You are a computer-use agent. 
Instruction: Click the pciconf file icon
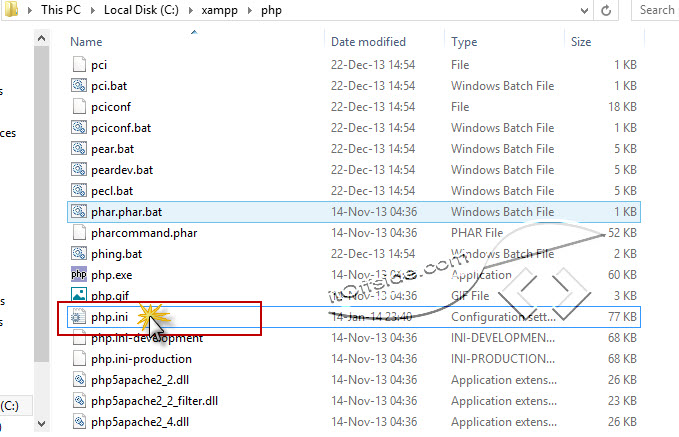pos(79,107)
